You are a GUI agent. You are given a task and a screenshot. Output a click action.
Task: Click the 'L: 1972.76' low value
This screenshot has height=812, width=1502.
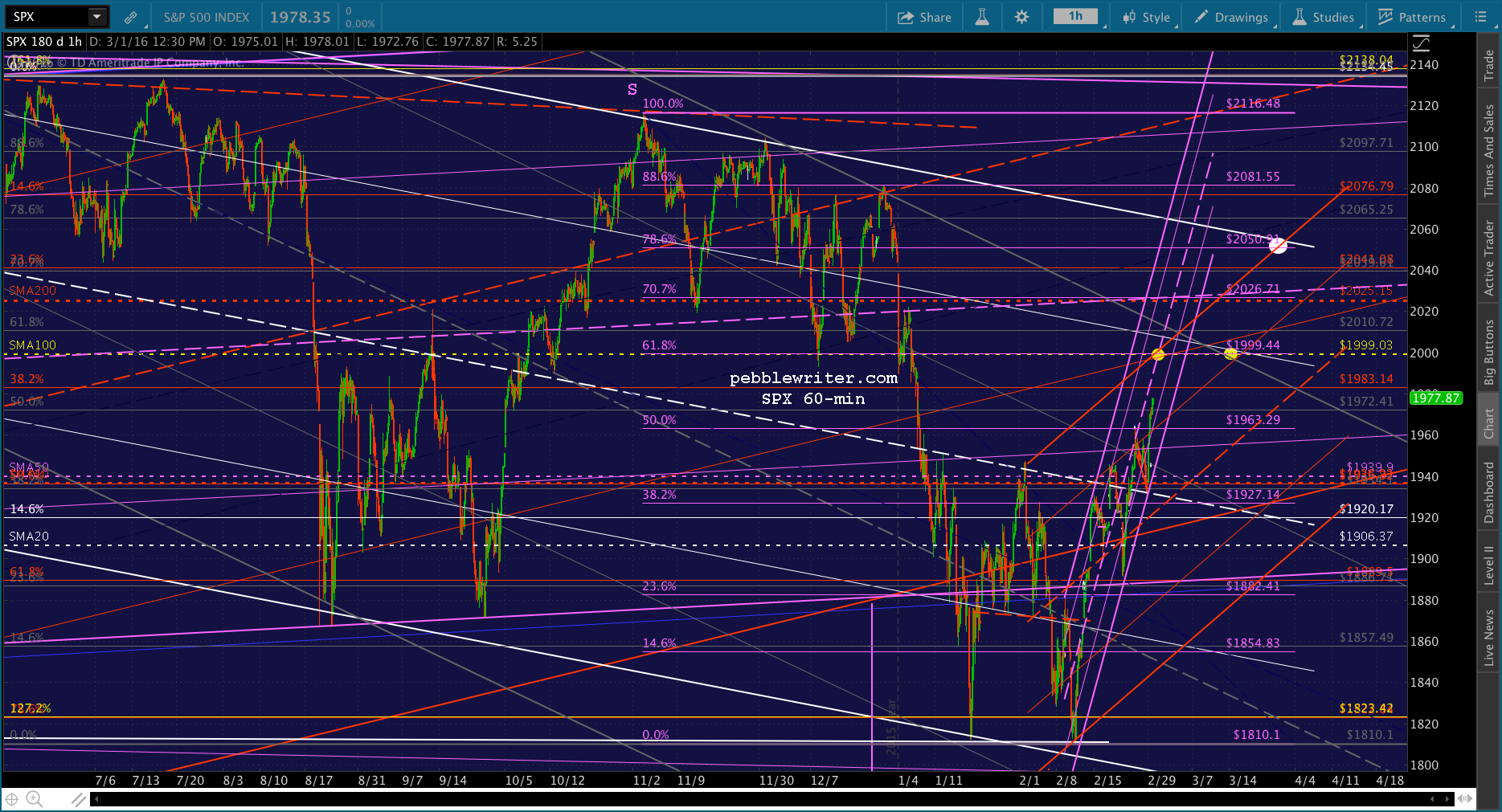pos(387,42)
